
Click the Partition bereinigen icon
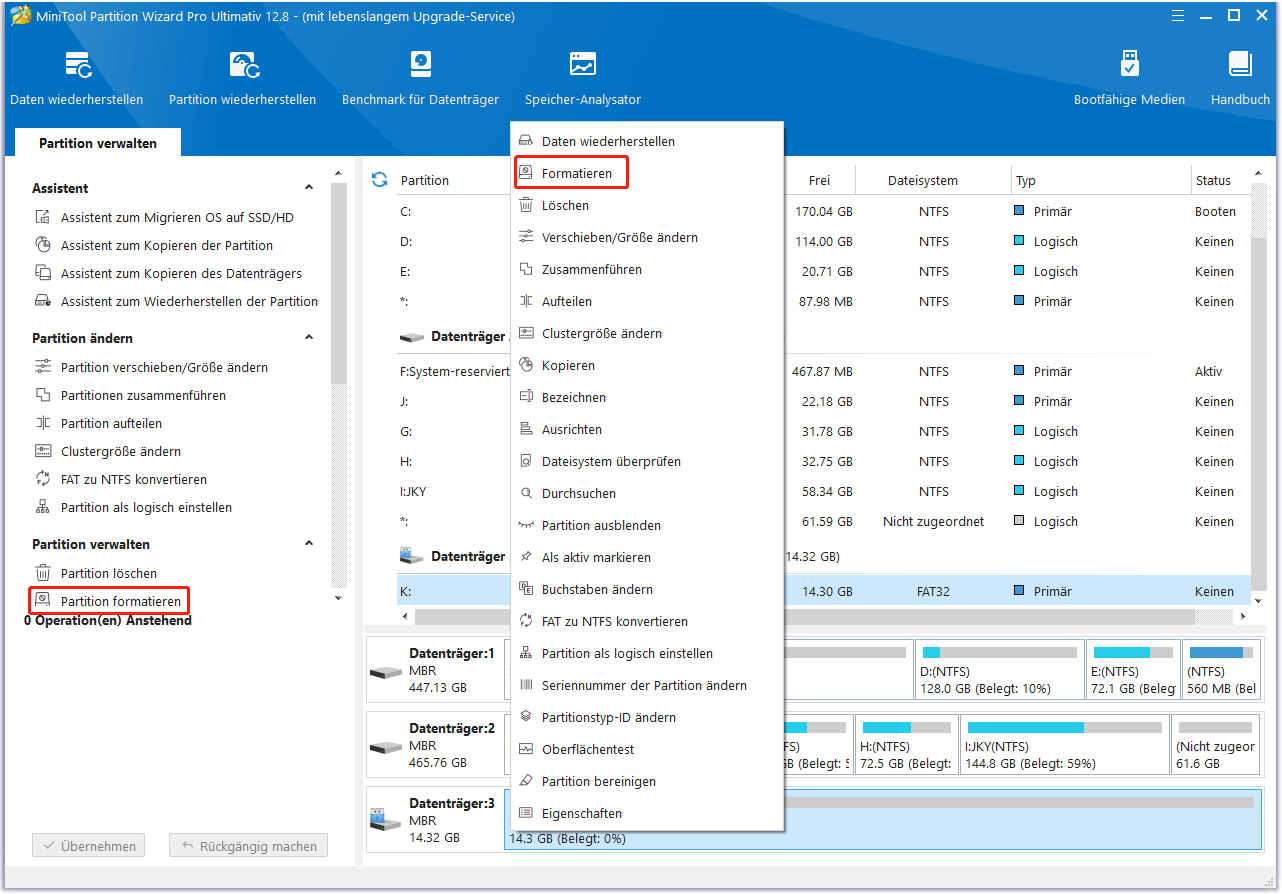point(526,781)
